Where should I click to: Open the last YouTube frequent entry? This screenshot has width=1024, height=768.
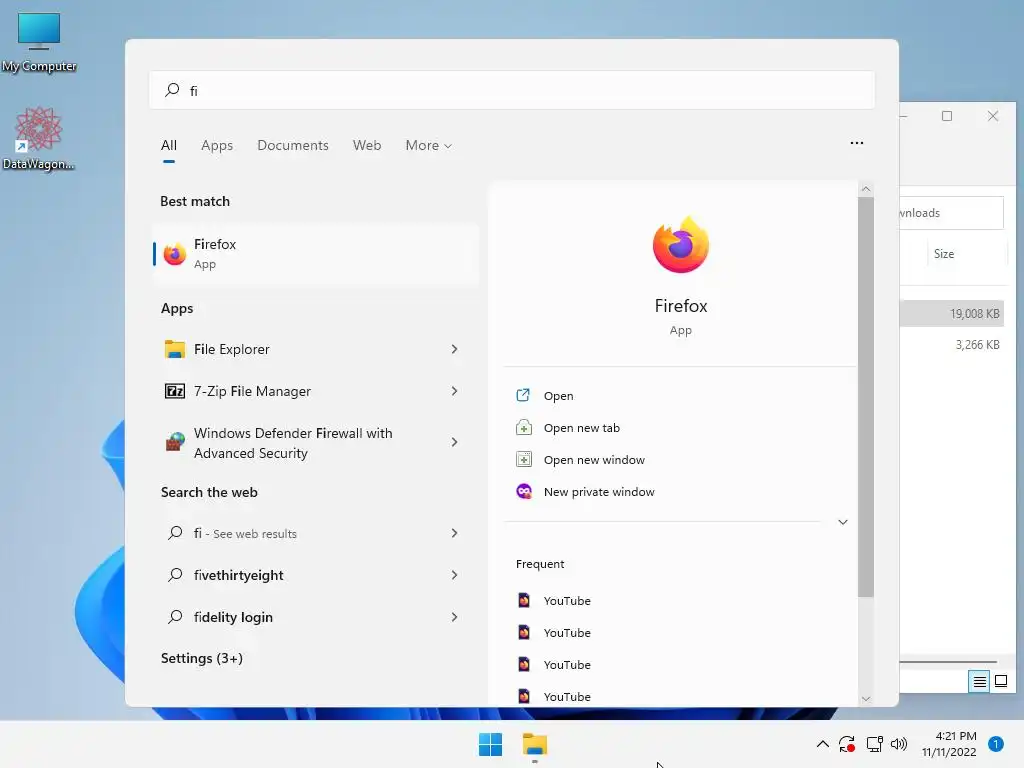[x=567, y=697]
